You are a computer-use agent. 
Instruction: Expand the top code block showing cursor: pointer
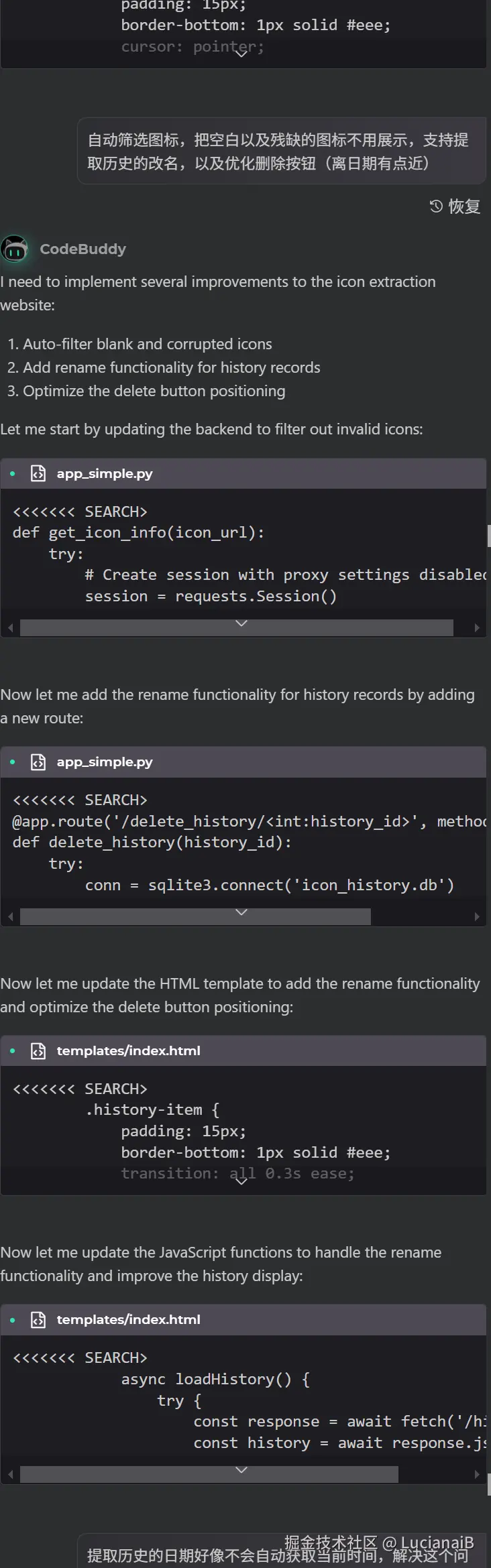tap(241, 54)
